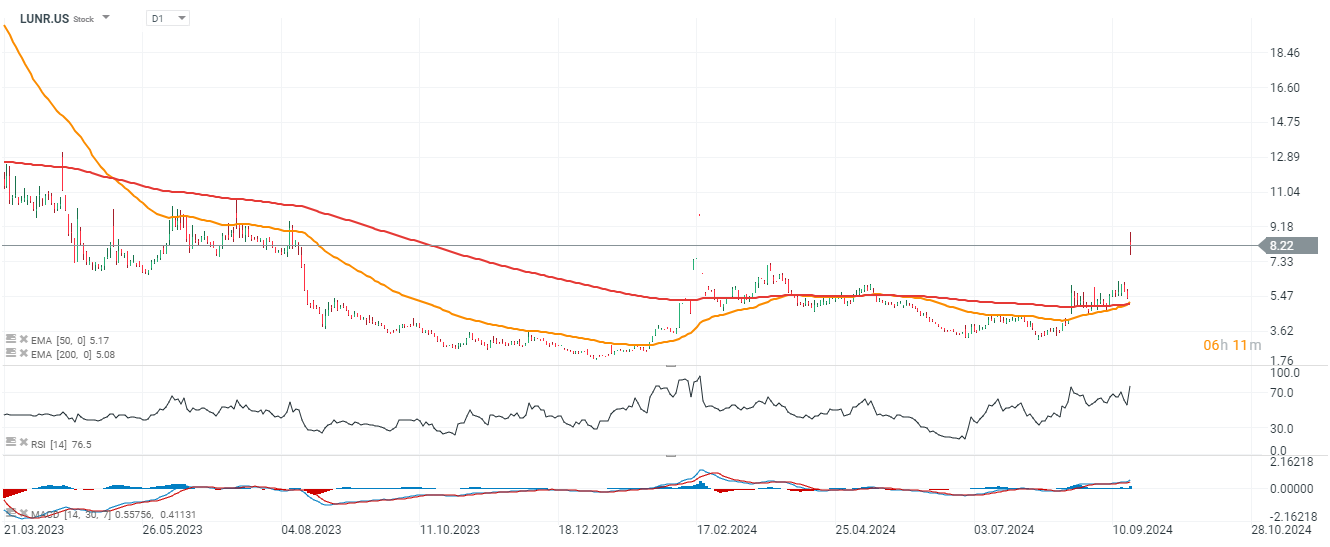Open settings icon for MACD indicator
Image resolution: width=1330 pixels, height=547 pixels.
pos(10,512)
